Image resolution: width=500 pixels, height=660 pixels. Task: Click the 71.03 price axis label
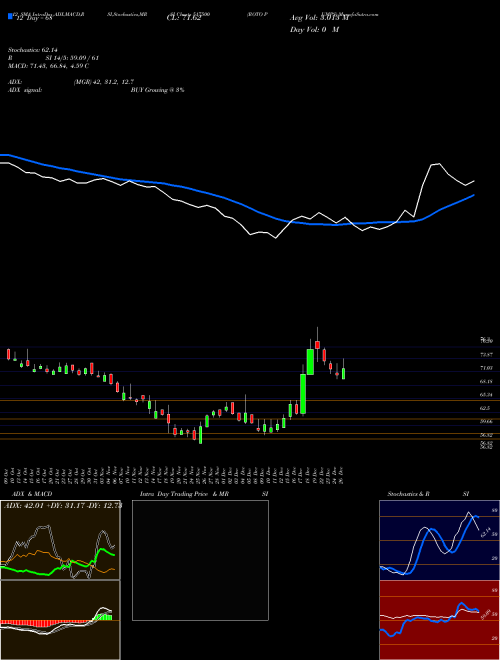487,368
